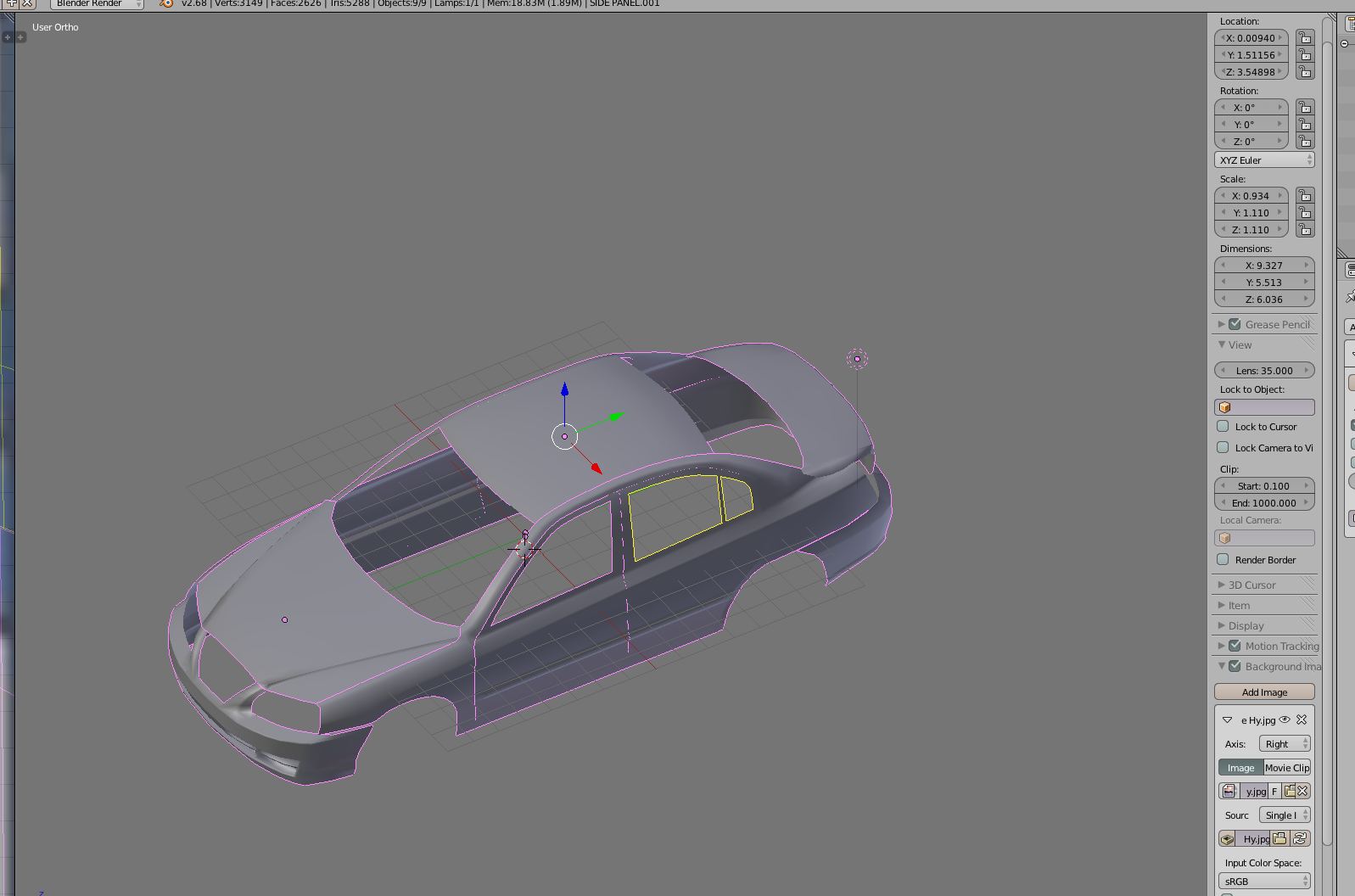1355x896 pixels.
Task: Lock the Rotation Y axis
Action: click(1305, 125)
